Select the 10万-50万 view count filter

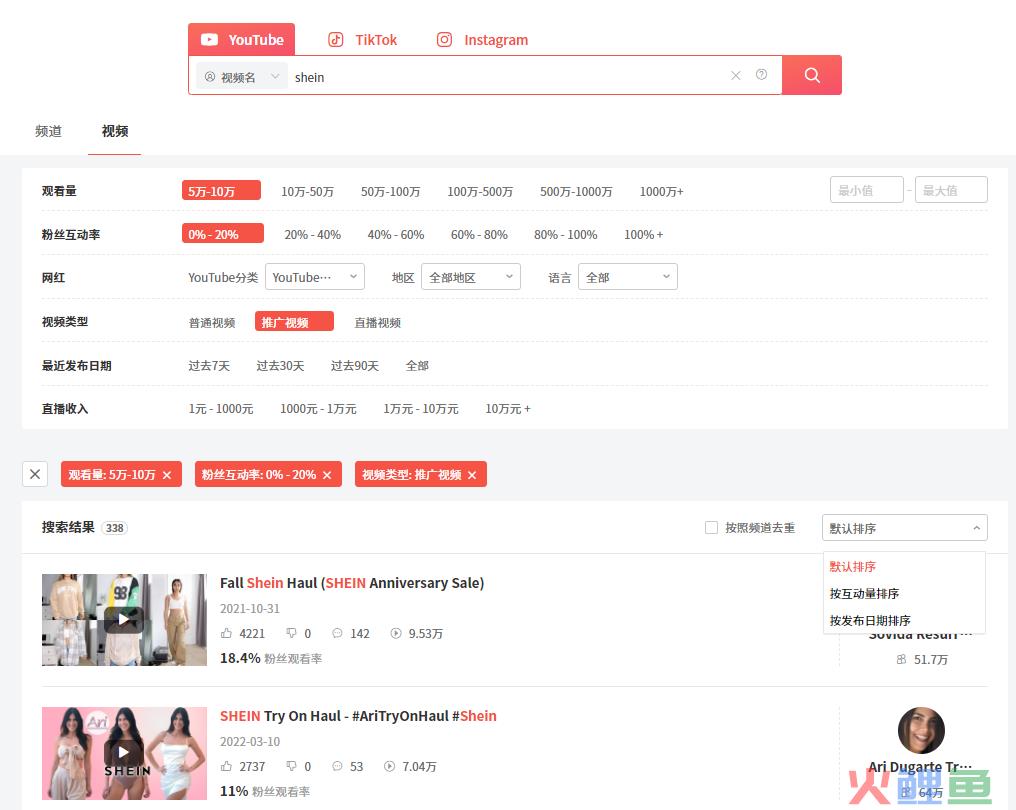click(x=307, y=191)
